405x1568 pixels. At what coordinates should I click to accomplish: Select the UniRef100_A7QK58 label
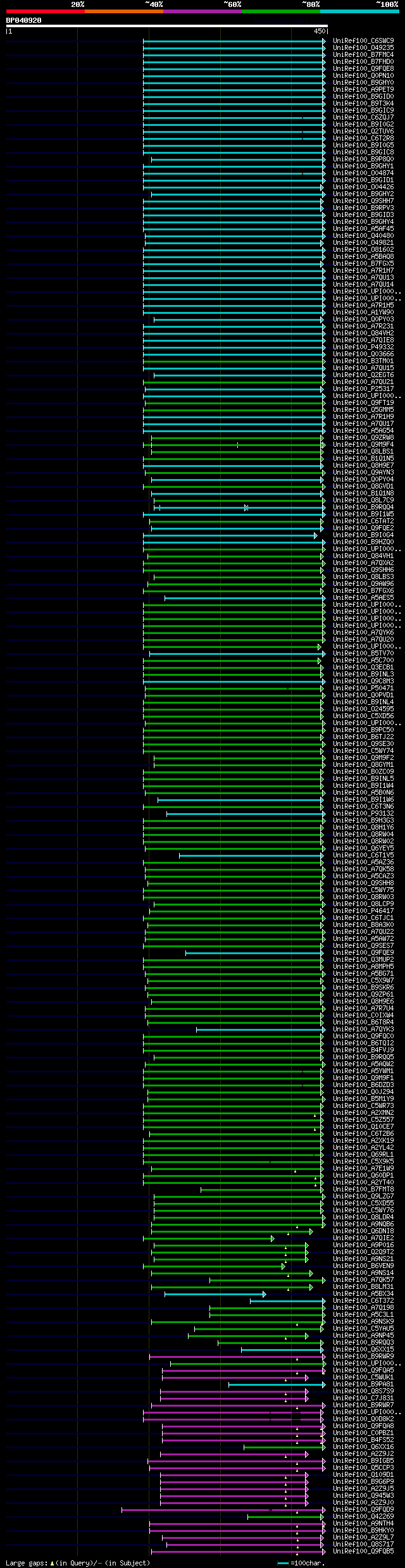(x=363, y=869)
